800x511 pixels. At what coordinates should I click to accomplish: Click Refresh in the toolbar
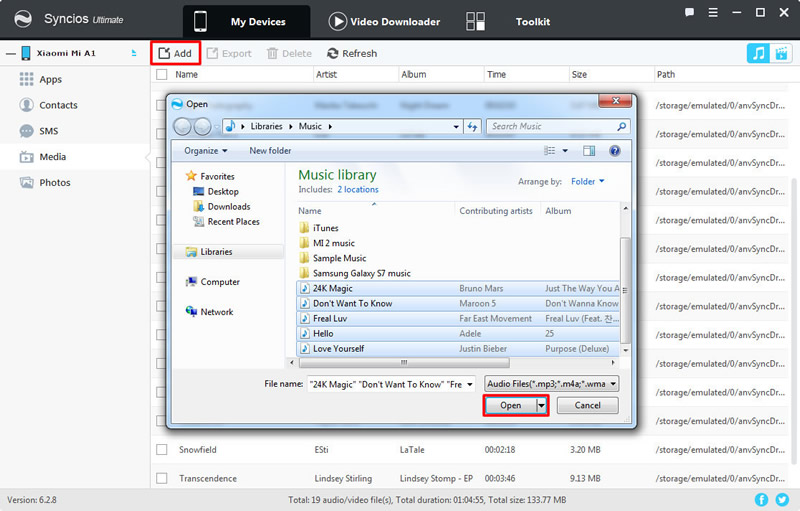(x=352, y=53)
